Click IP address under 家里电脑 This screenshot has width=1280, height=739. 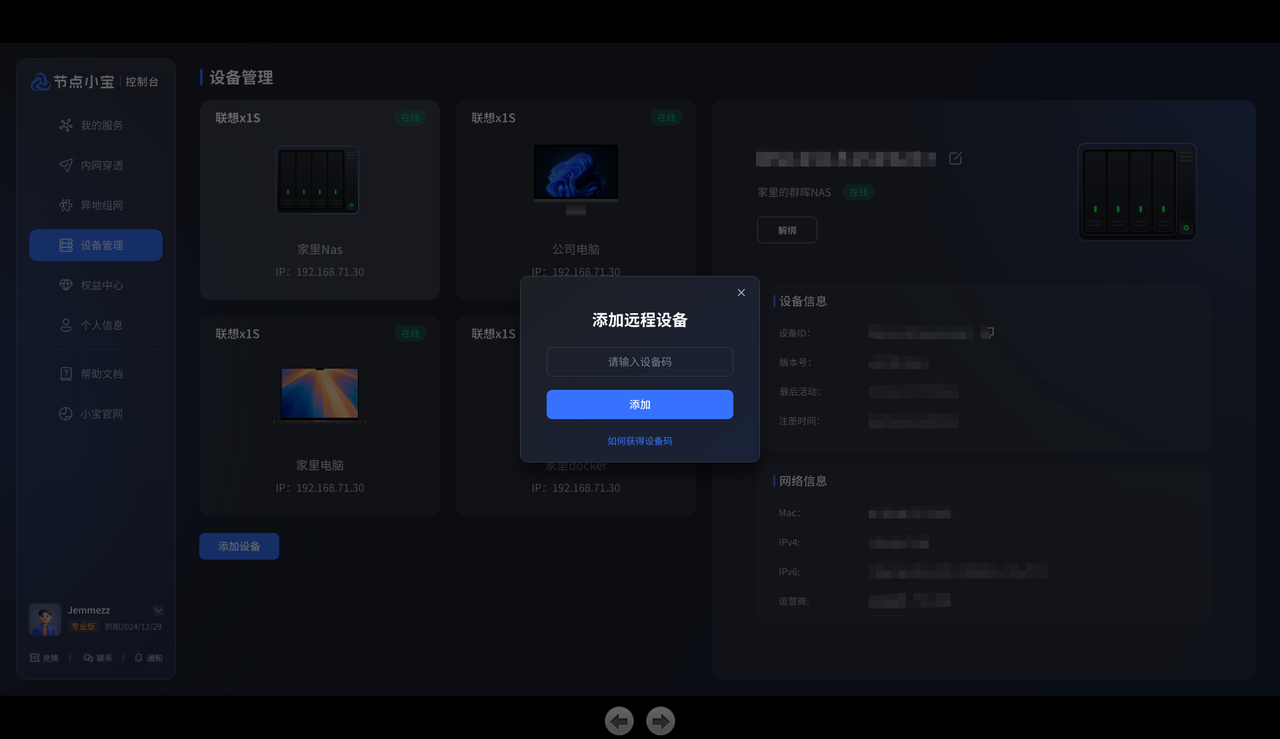320,488
